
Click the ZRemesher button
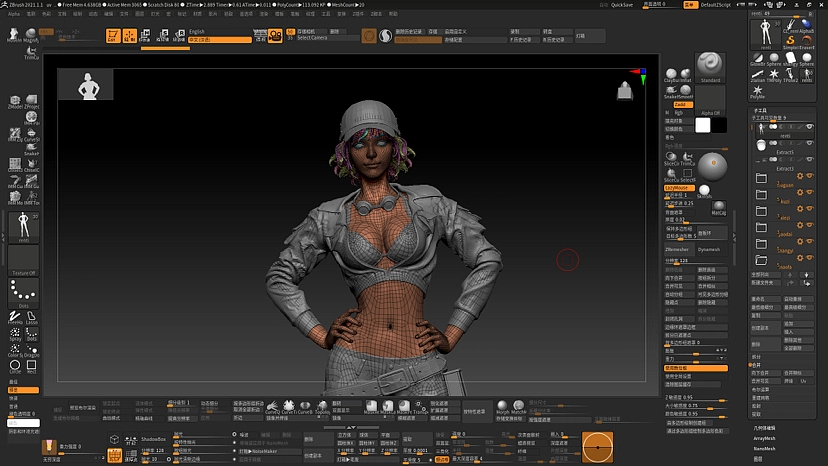(679, 249)
